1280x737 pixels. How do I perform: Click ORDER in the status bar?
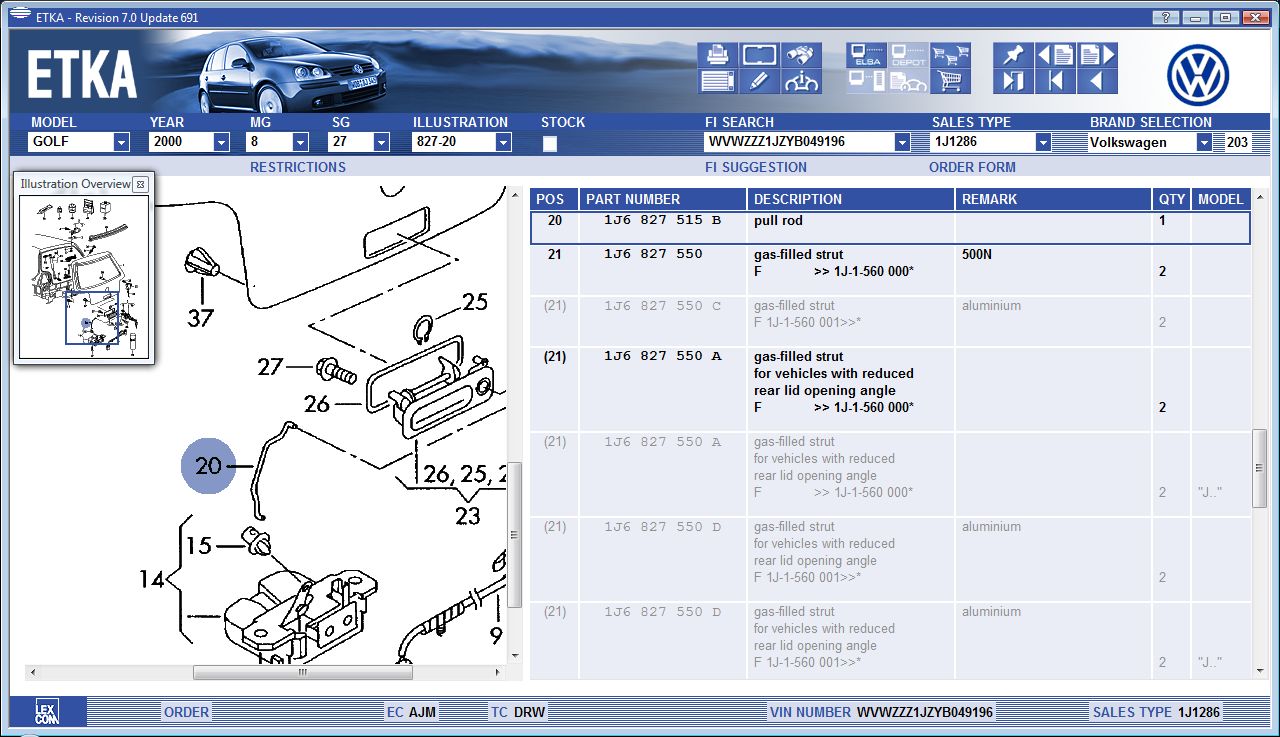pos(187,712)
